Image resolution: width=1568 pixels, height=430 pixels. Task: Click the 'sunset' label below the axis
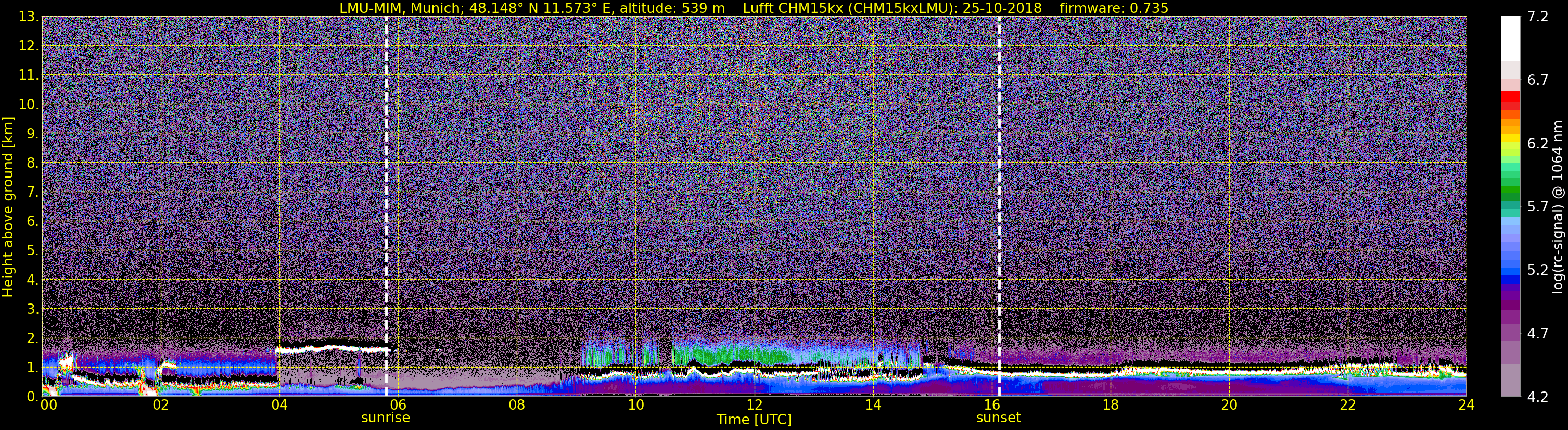coord(998,418)
